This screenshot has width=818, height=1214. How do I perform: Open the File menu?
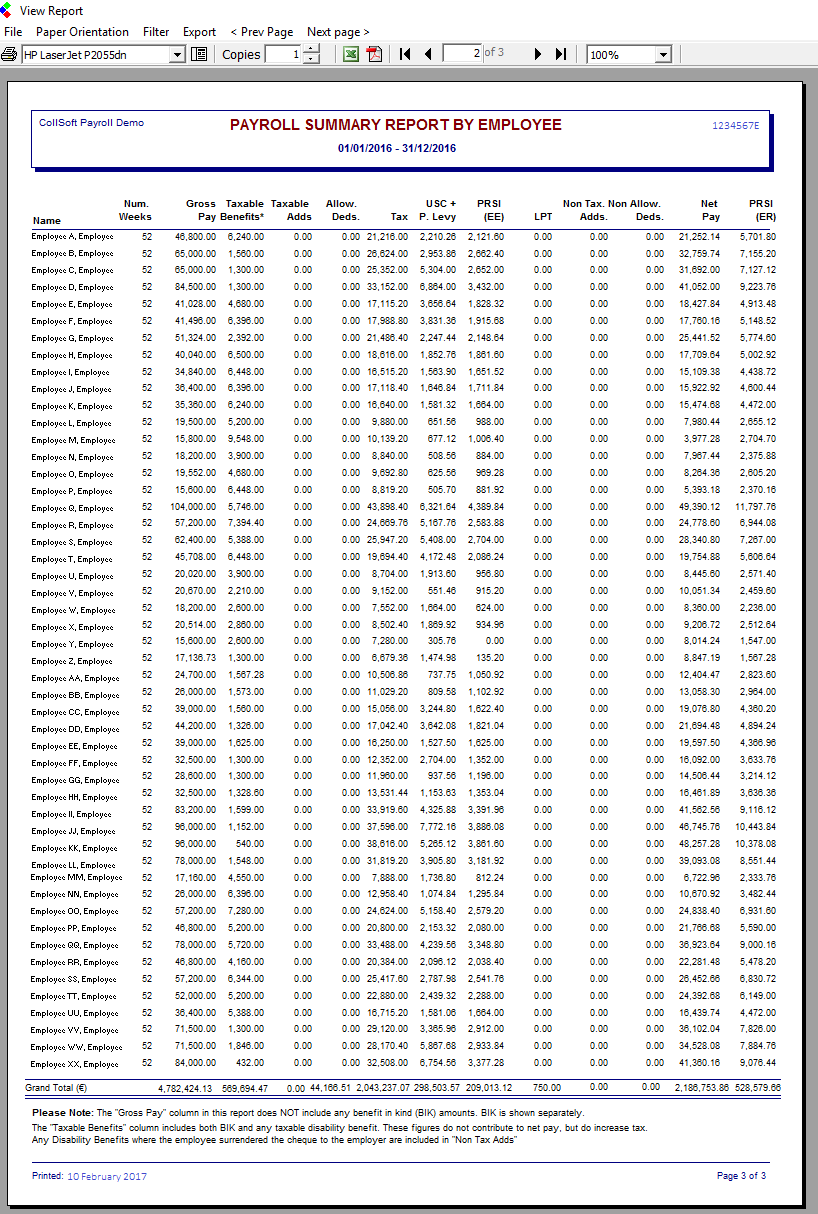(13, 32)
